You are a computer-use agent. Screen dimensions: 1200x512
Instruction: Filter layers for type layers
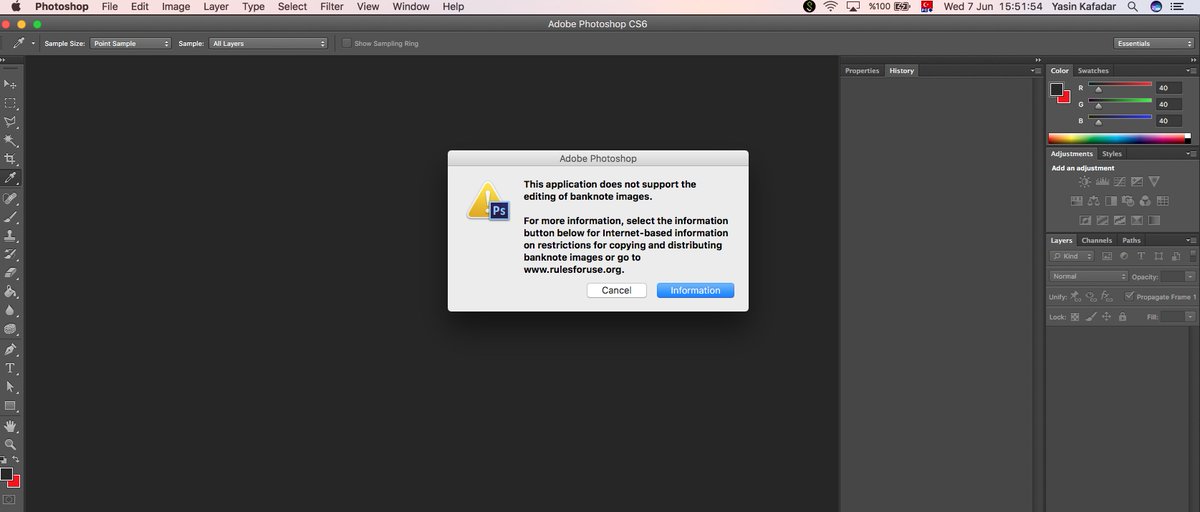(x=1140, y=256)
